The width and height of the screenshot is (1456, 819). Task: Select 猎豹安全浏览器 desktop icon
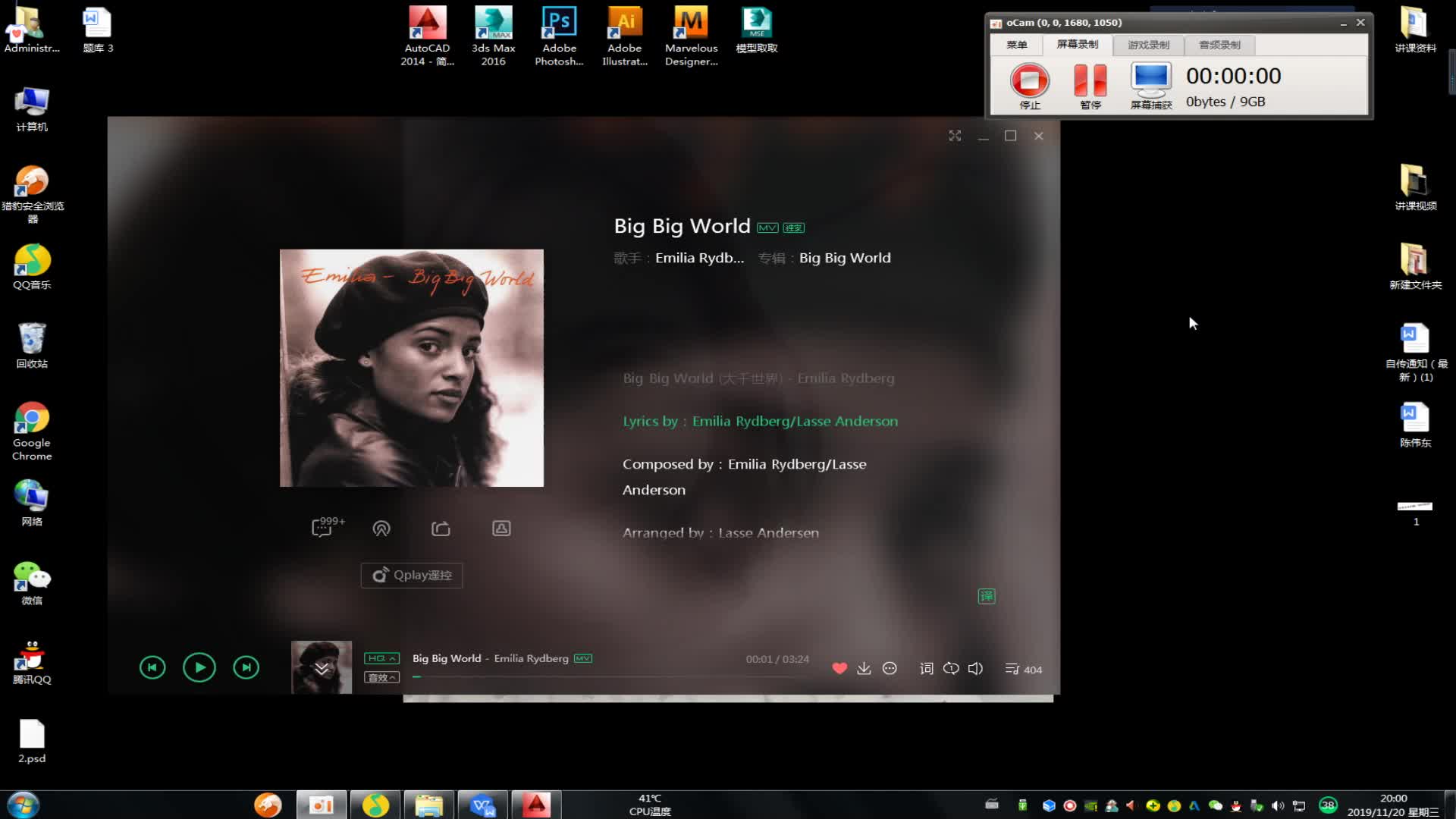[32, 194]
